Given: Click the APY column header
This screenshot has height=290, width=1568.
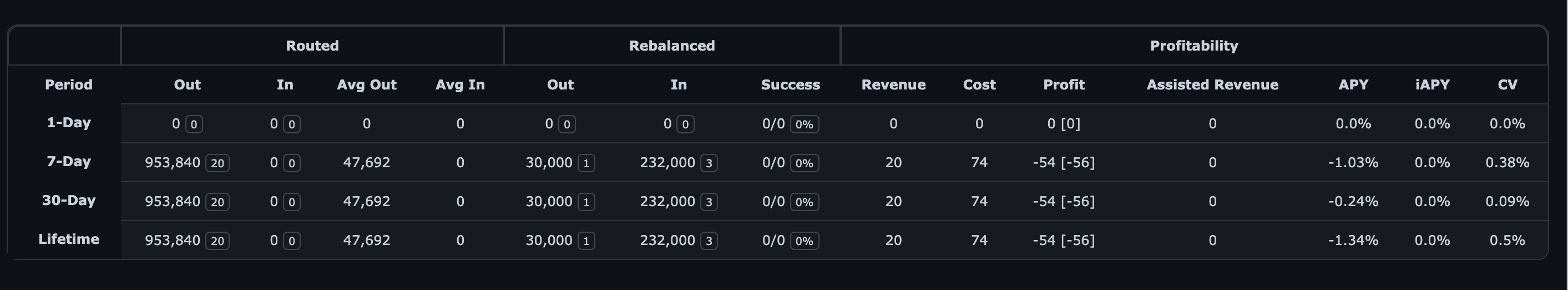Looking at the screenshot, I should point(1353,84).
